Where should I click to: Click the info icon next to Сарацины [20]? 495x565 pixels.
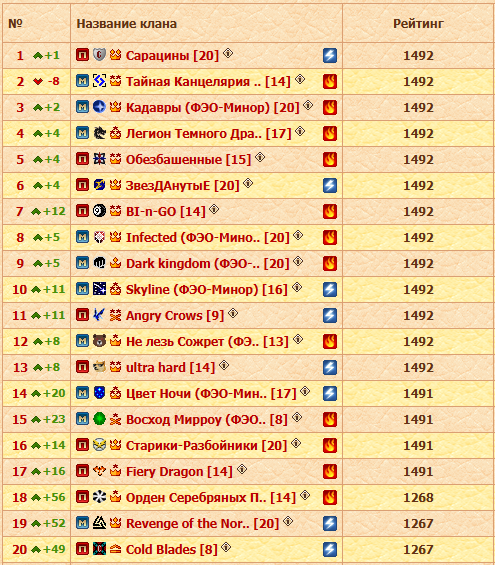coord(228,53)
